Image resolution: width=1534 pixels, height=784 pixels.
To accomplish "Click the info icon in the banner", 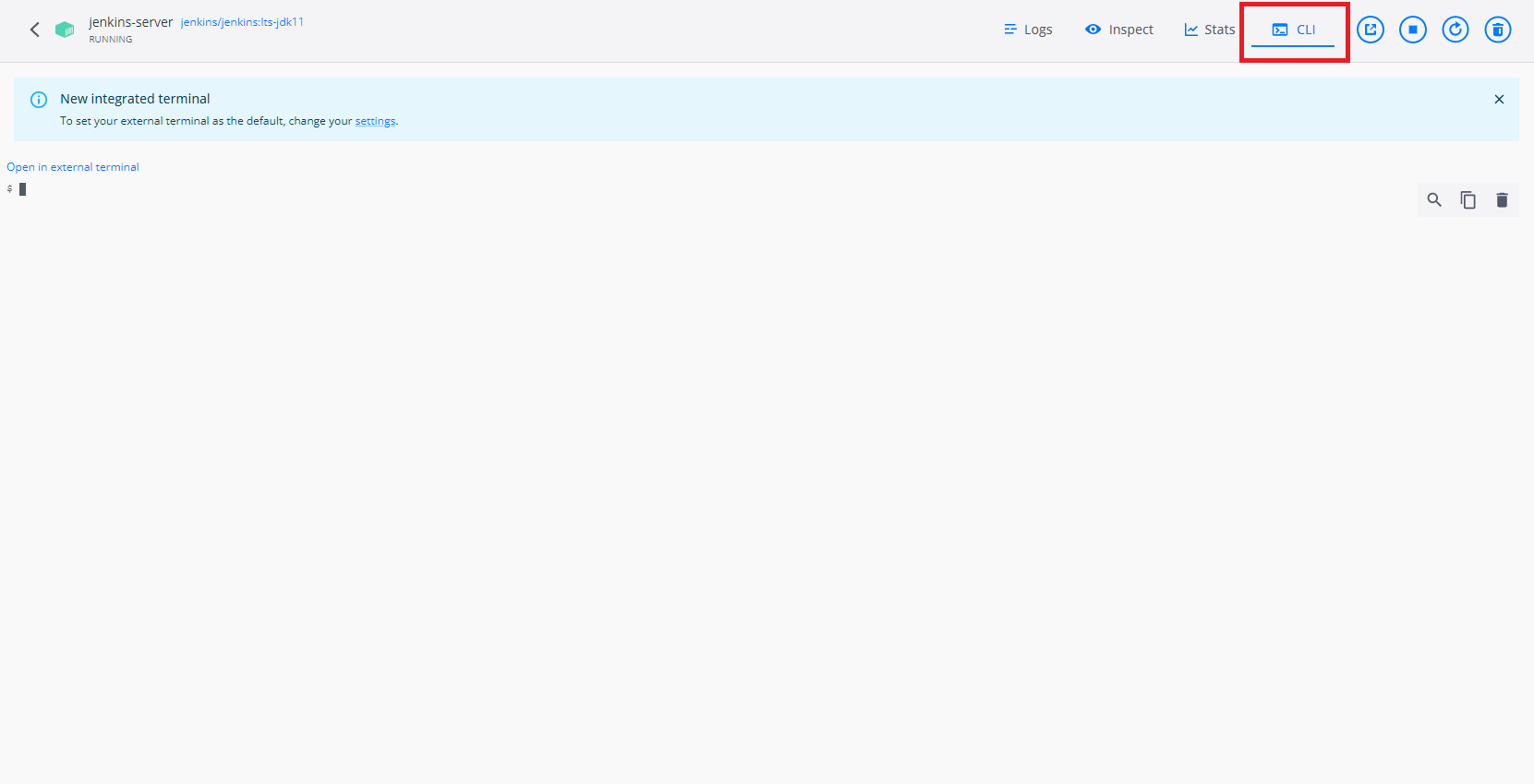I will click(39, 100).
